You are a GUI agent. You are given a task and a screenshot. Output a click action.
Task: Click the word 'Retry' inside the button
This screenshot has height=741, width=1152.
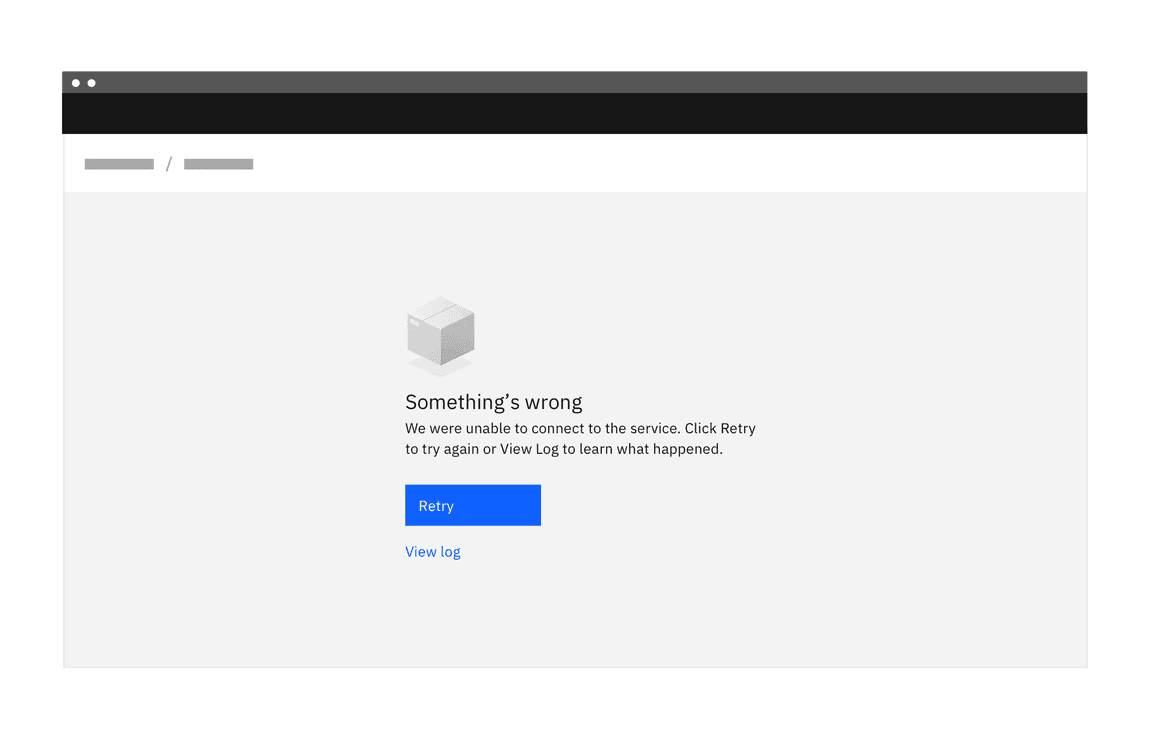(436, 505)
